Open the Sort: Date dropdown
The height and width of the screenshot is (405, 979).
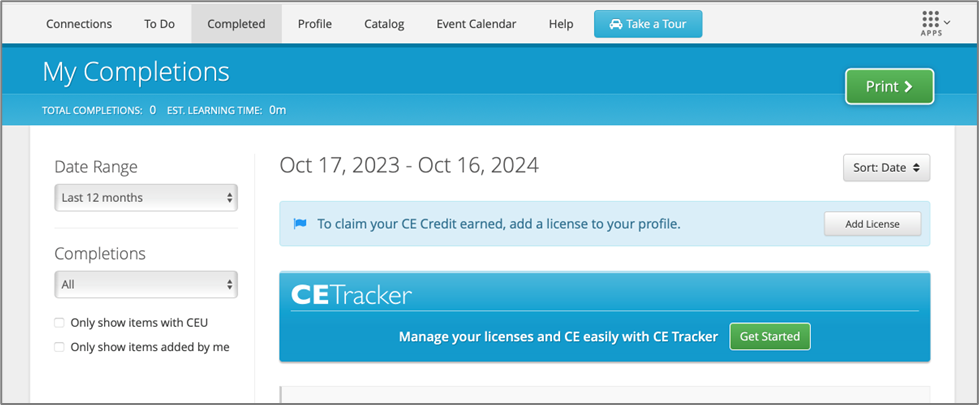886,168
